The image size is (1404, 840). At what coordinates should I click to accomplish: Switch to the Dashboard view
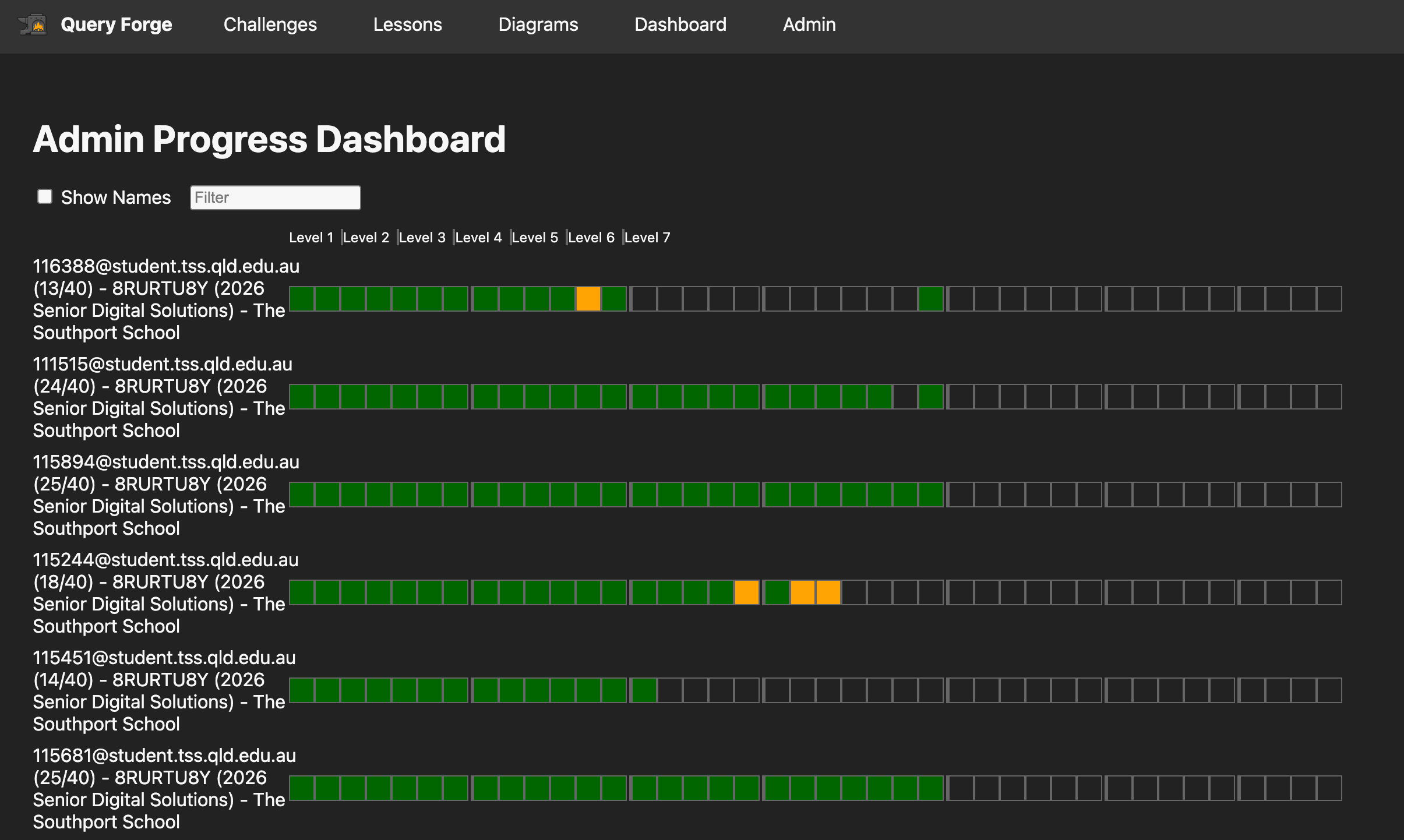(x=680, y=24)
